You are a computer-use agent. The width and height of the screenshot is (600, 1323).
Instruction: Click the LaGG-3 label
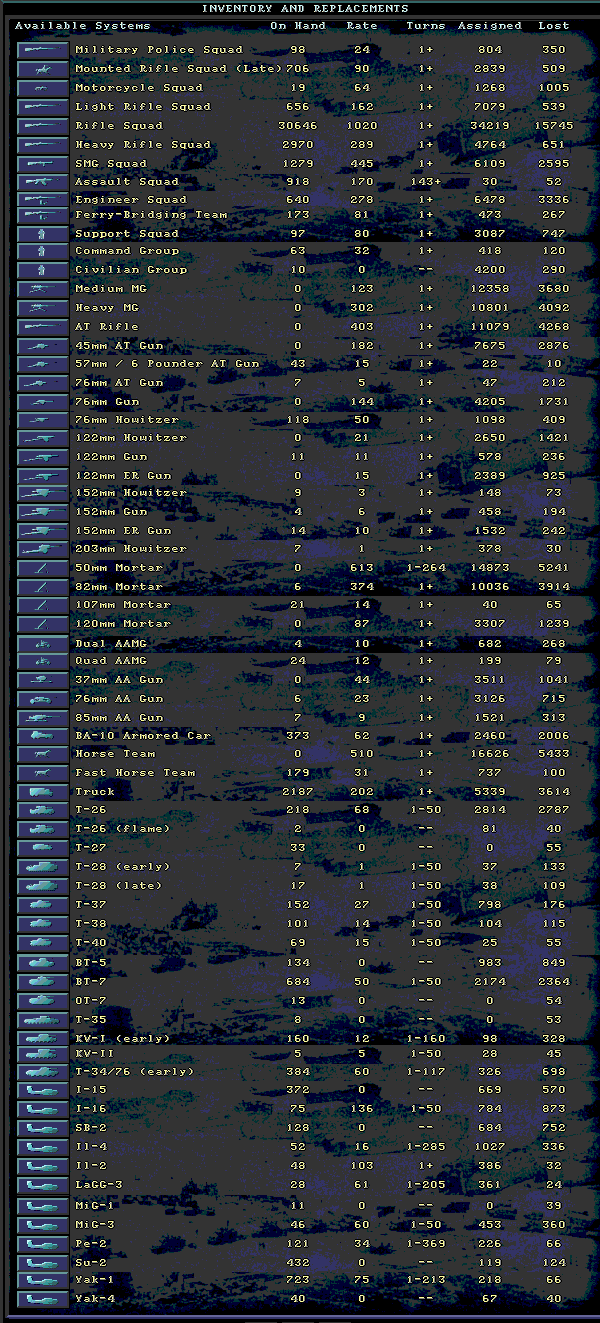click(x=99, y=1185)
